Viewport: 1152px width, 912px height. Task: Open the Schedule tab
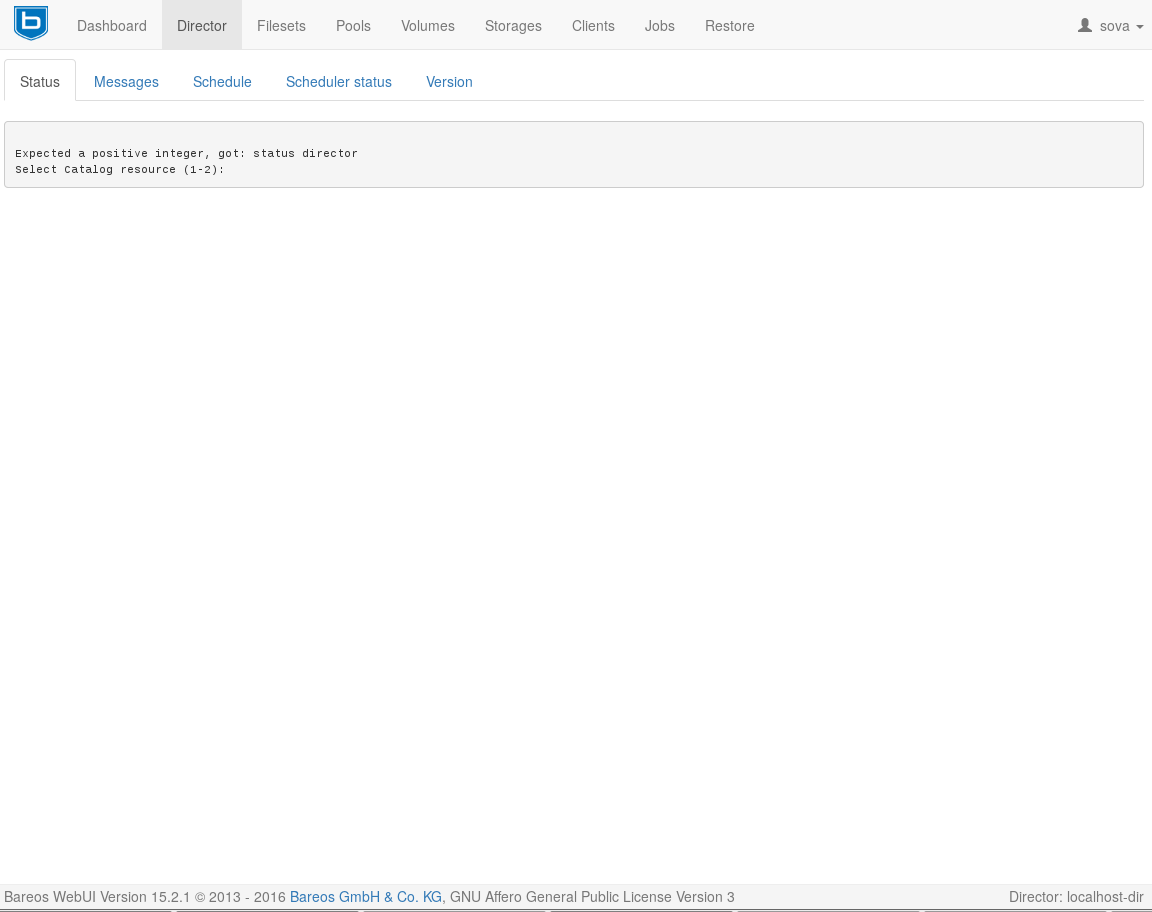click(x=222, y=82)
